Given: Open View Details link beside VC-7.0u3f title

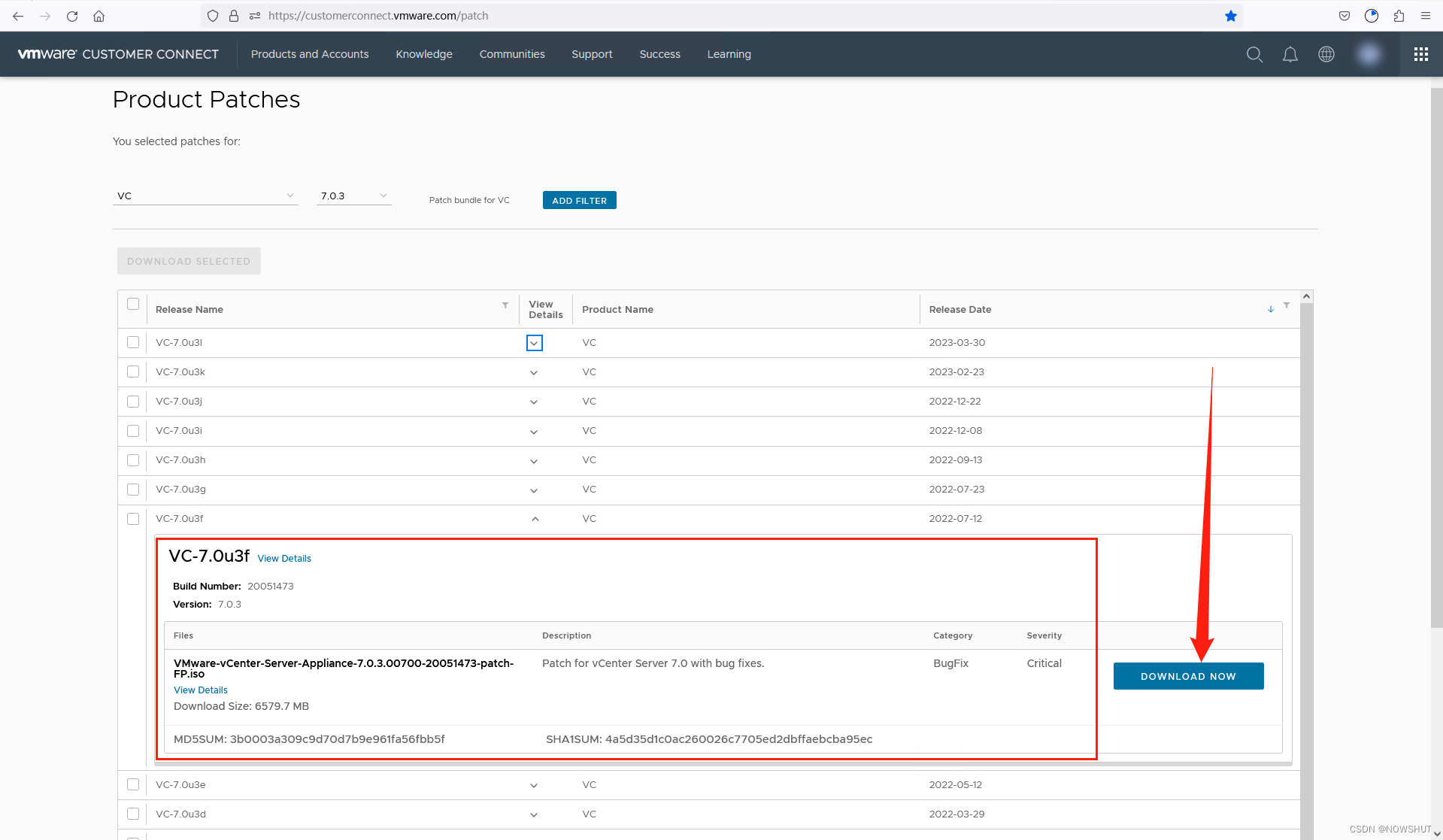Looking at the screenshot, I should click(x=284, y=558).
